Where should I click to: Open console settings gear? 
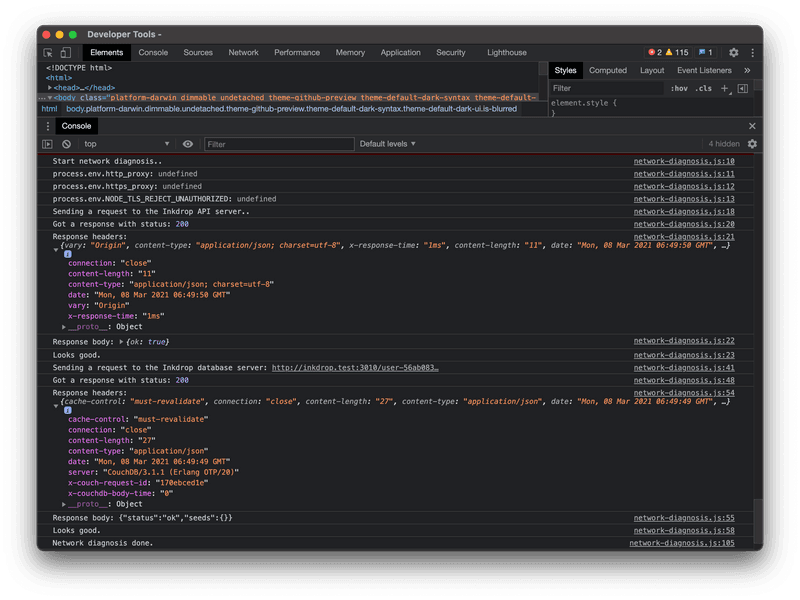coord(752,144)
